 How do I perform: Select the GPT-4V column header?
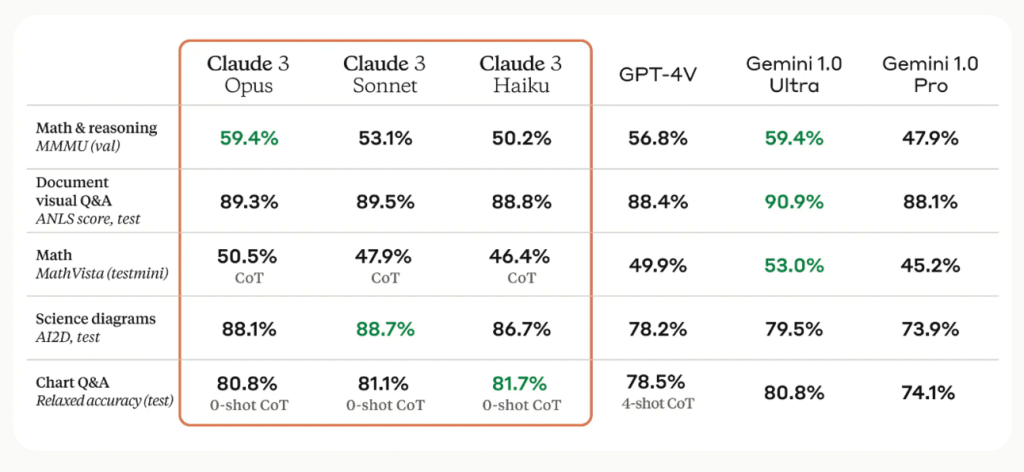pyautogui.click(x=658, y=74)
